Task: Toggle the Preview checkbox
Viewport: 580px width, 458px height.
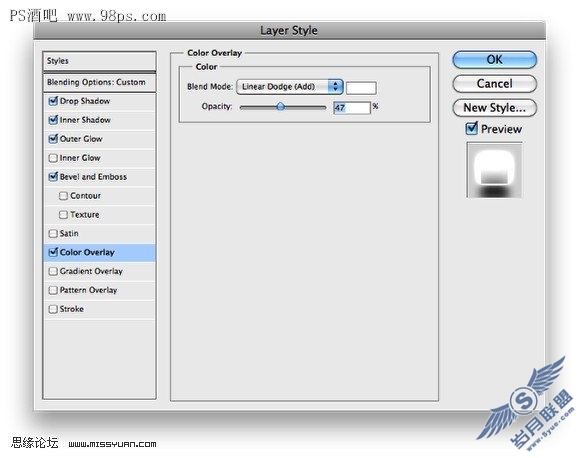Action: 472,128
